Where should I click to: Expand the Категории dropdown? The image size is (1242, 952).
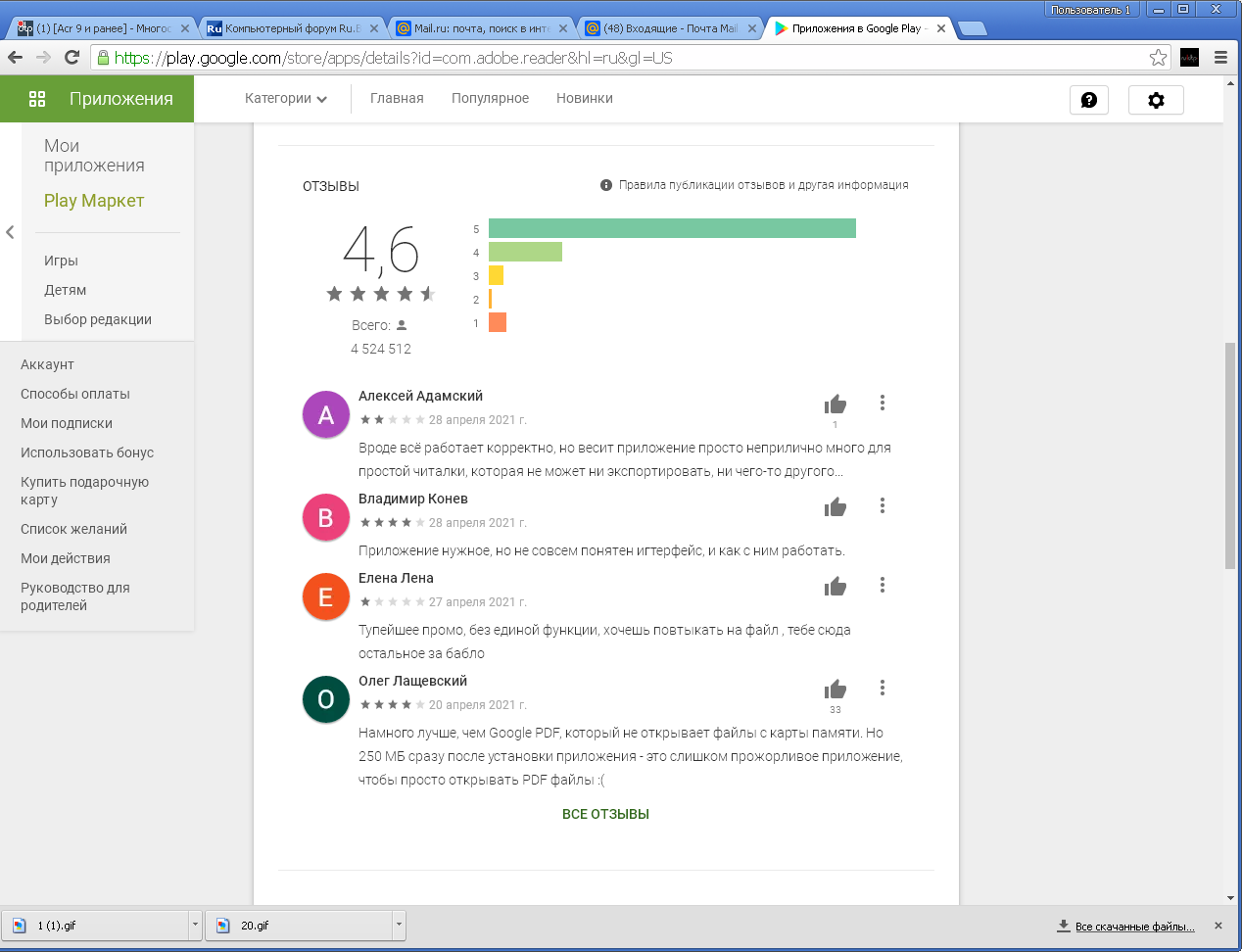[x=286, y=99]
